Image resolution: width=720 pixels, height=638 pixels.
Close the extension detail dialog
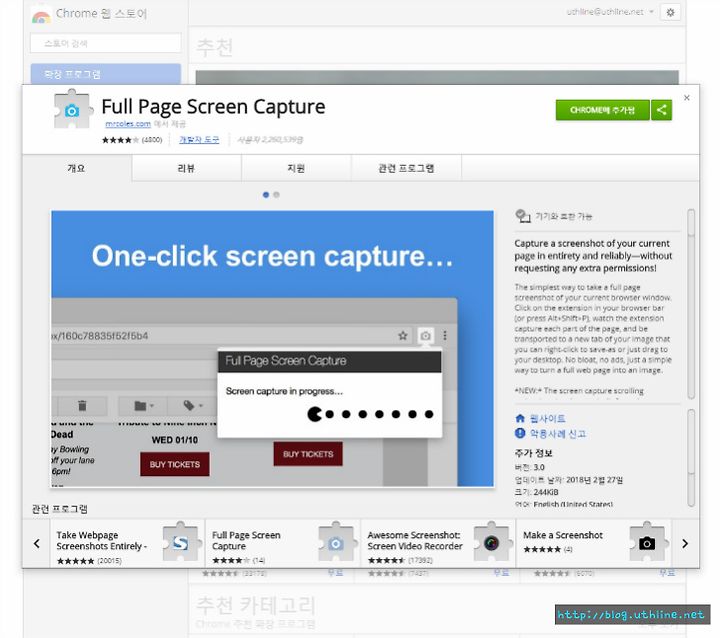coord(686,98)
